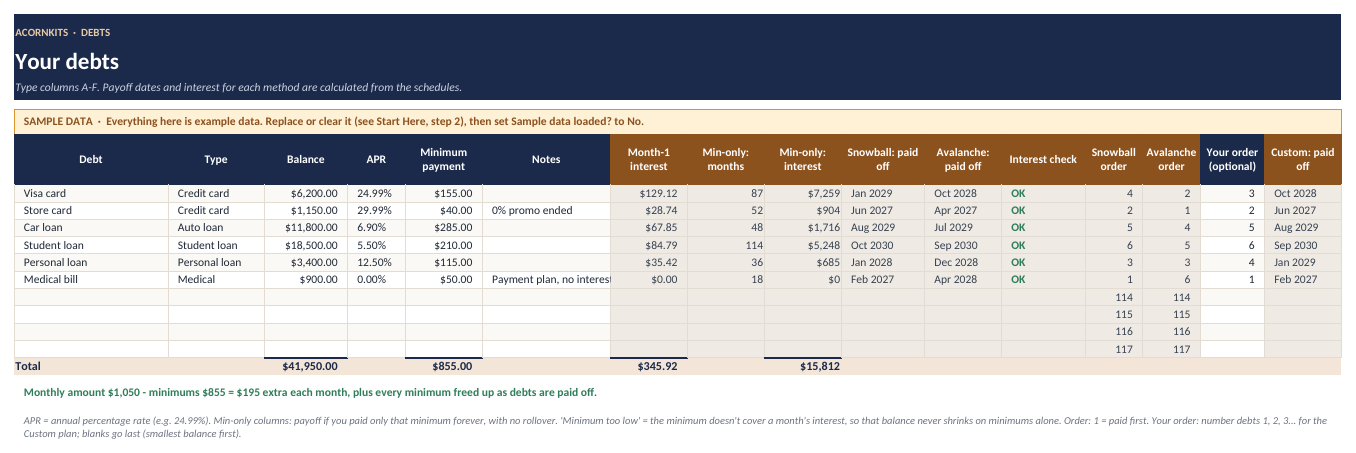This screenshot has height=453, width=1356.
Task: Select the total balance "$41,950.00"
Action: pos(305,367)
